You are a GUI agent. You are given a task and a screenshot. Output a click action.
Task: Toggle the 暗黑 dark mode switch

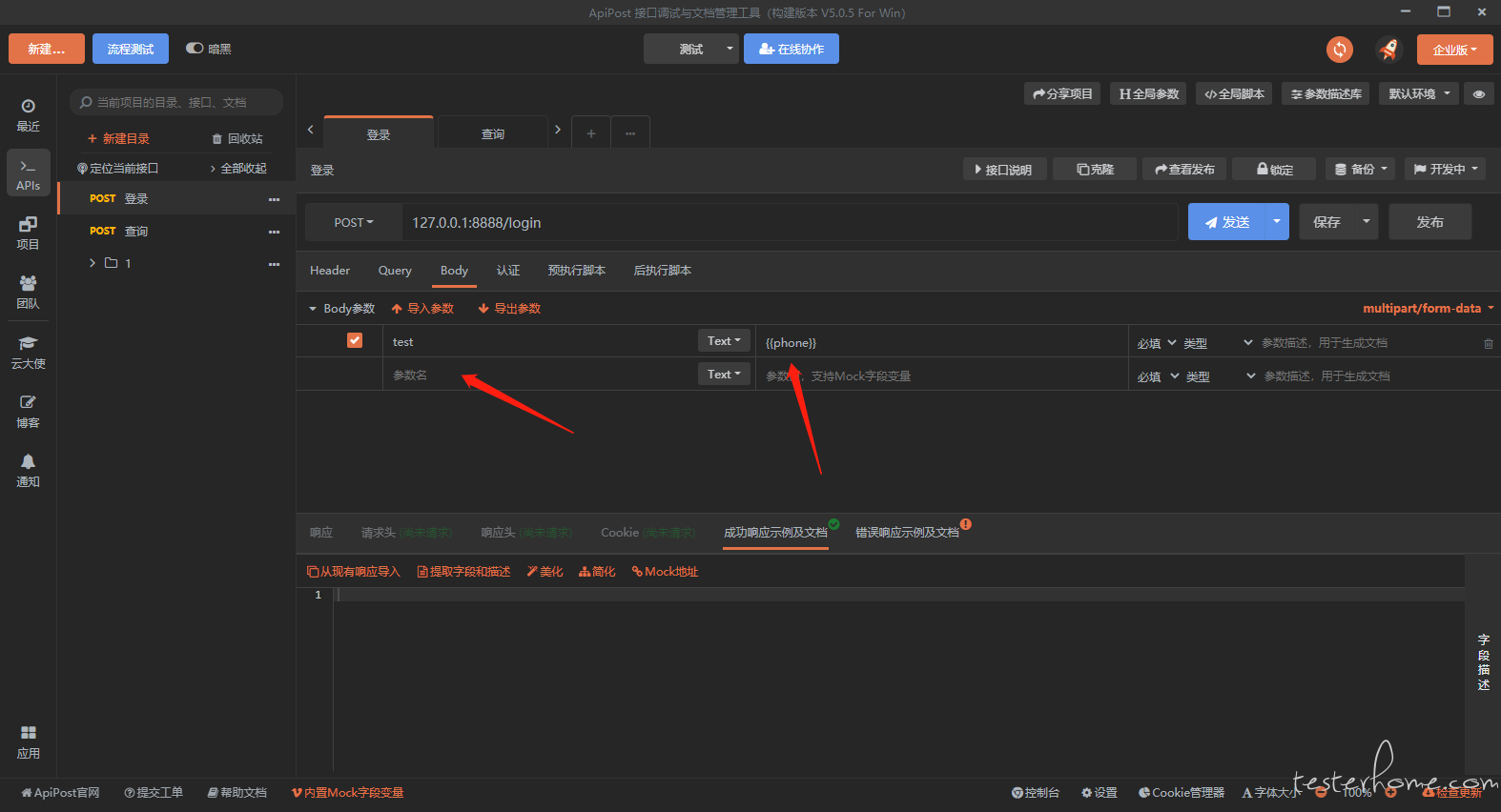(195, 48)
